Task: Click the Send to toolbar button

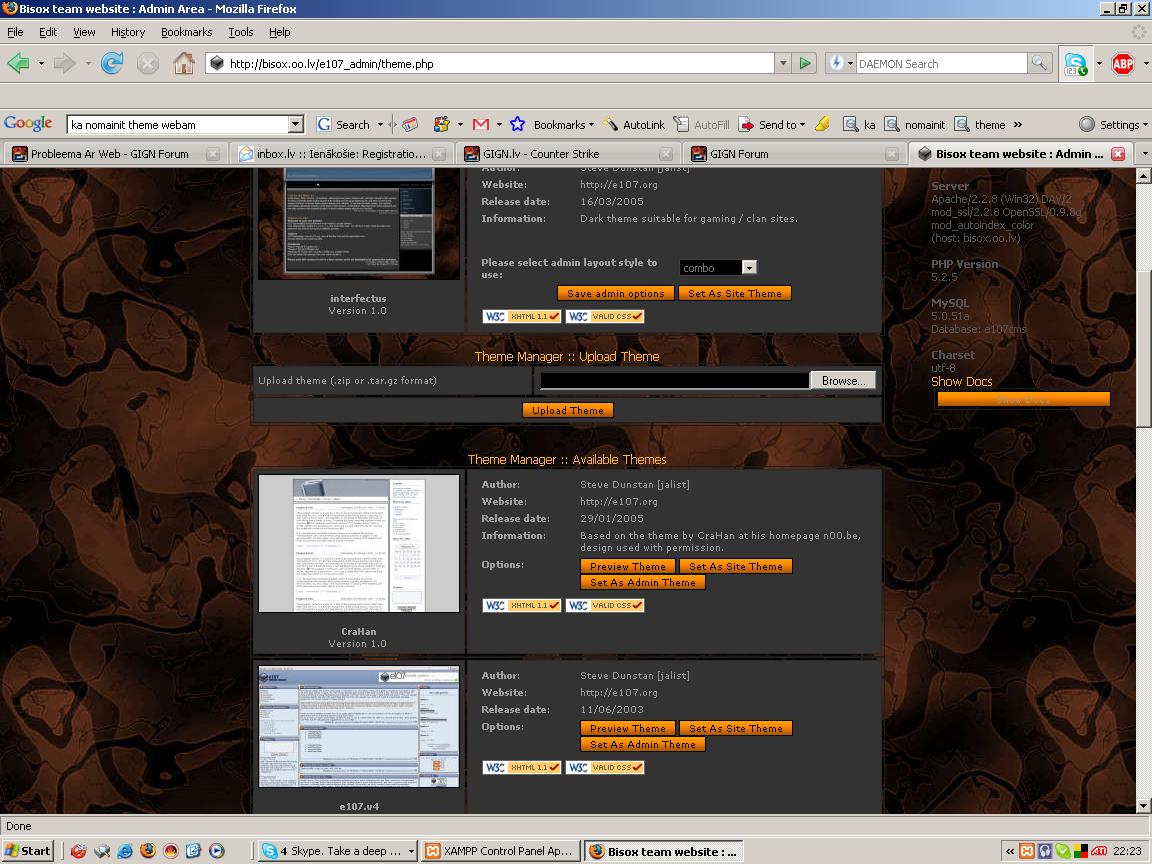Action: [771, 125]
